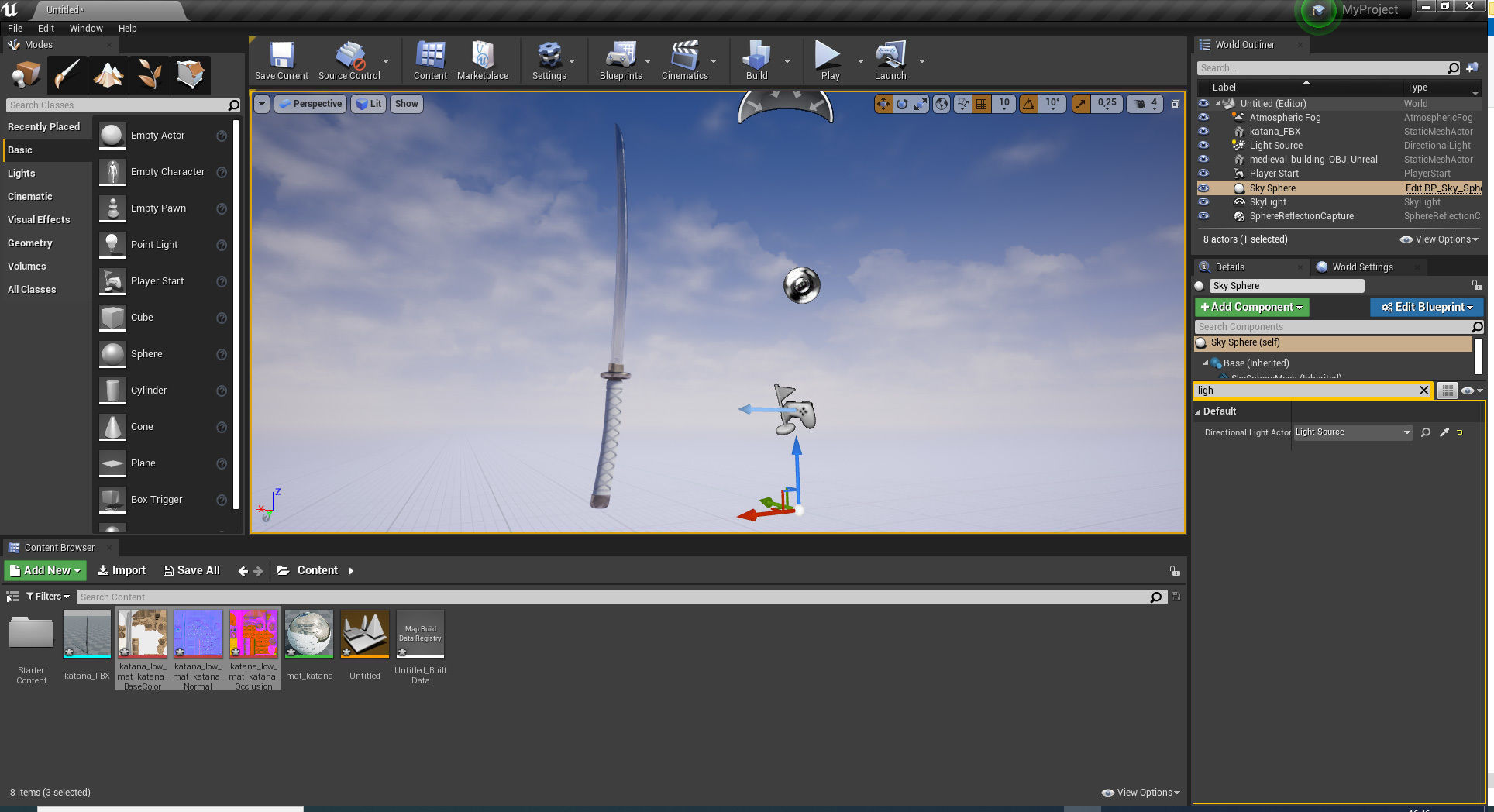Open the Edit Blueprint dropdown

point(1427,308)
